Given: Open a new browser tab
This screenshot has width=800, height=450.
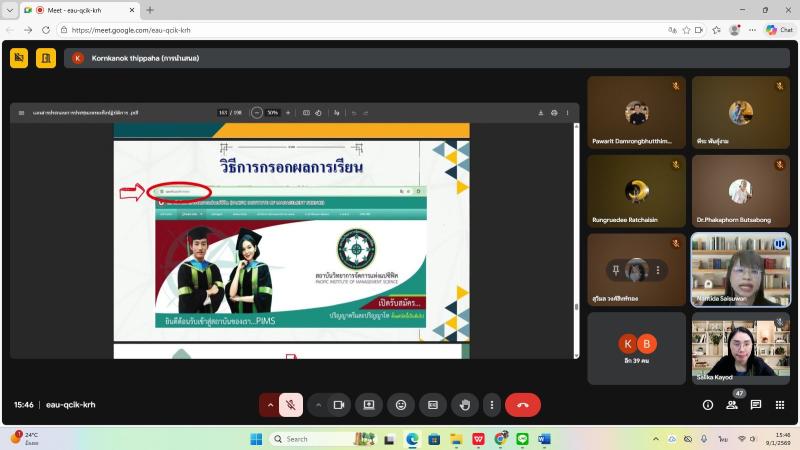Looking at the screenshot, I should point(150,10).
